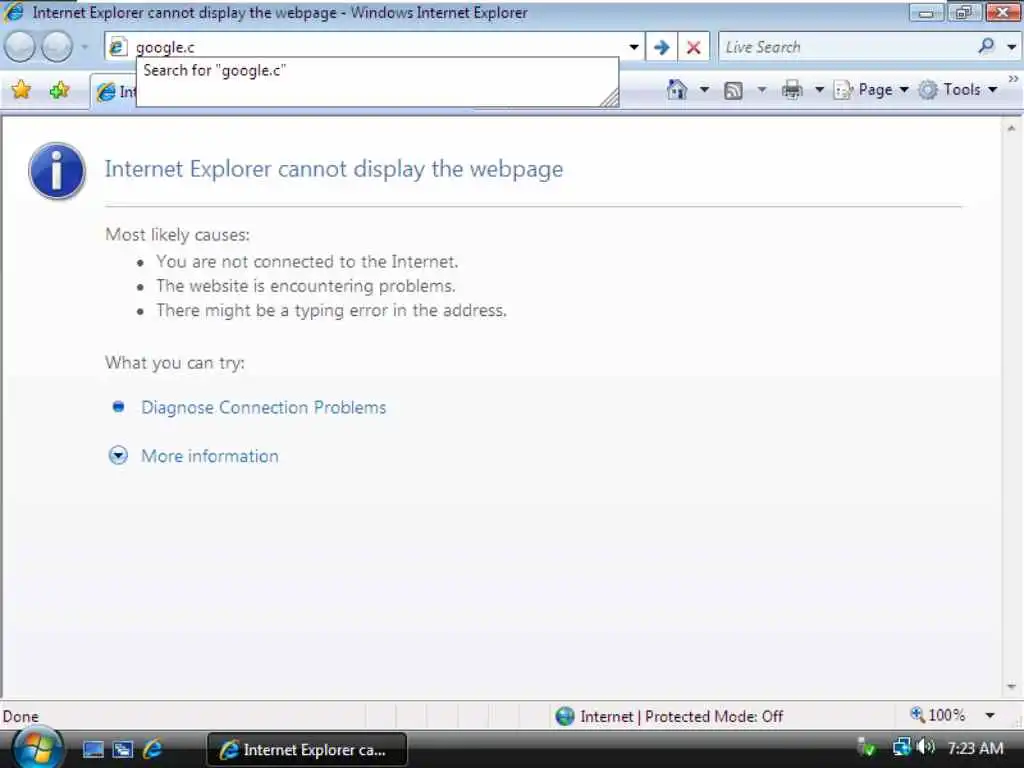Open the Favorites Center star
Image resolution: width=1024 pixels, height=768 pixels.
tap(21, 90)
